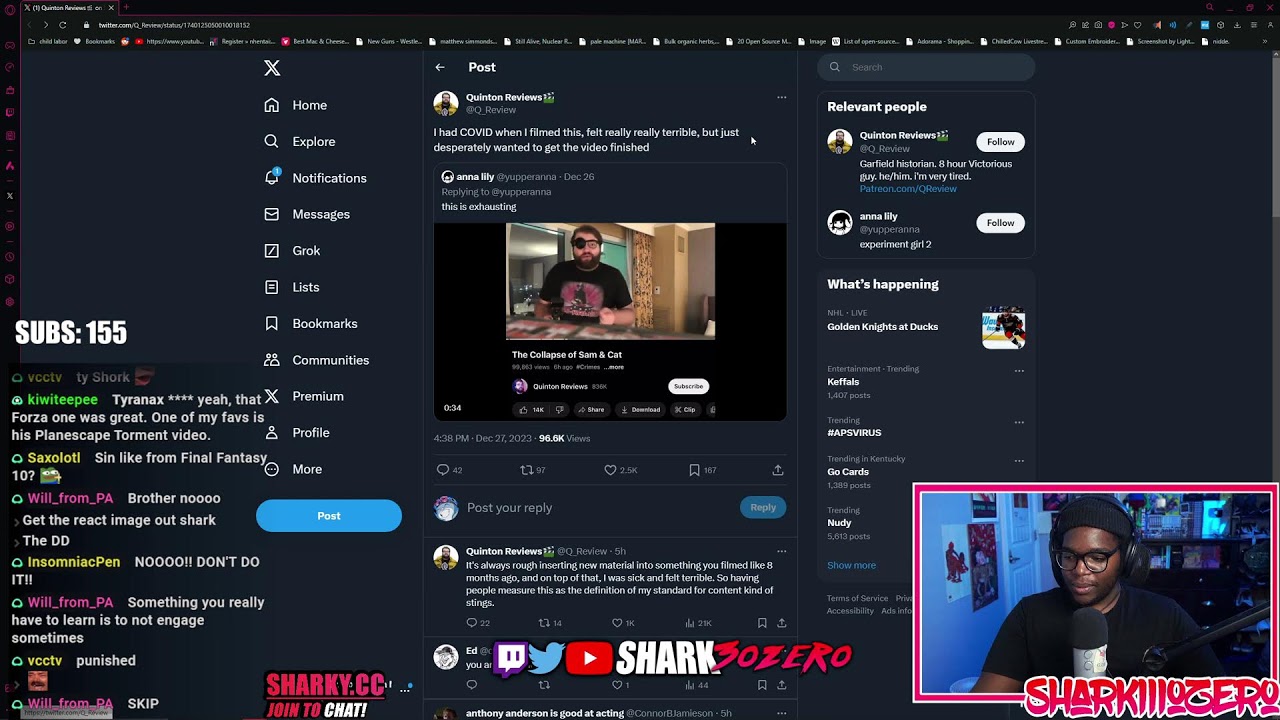Open the Patreon.com/QReview link

(908, 189)
